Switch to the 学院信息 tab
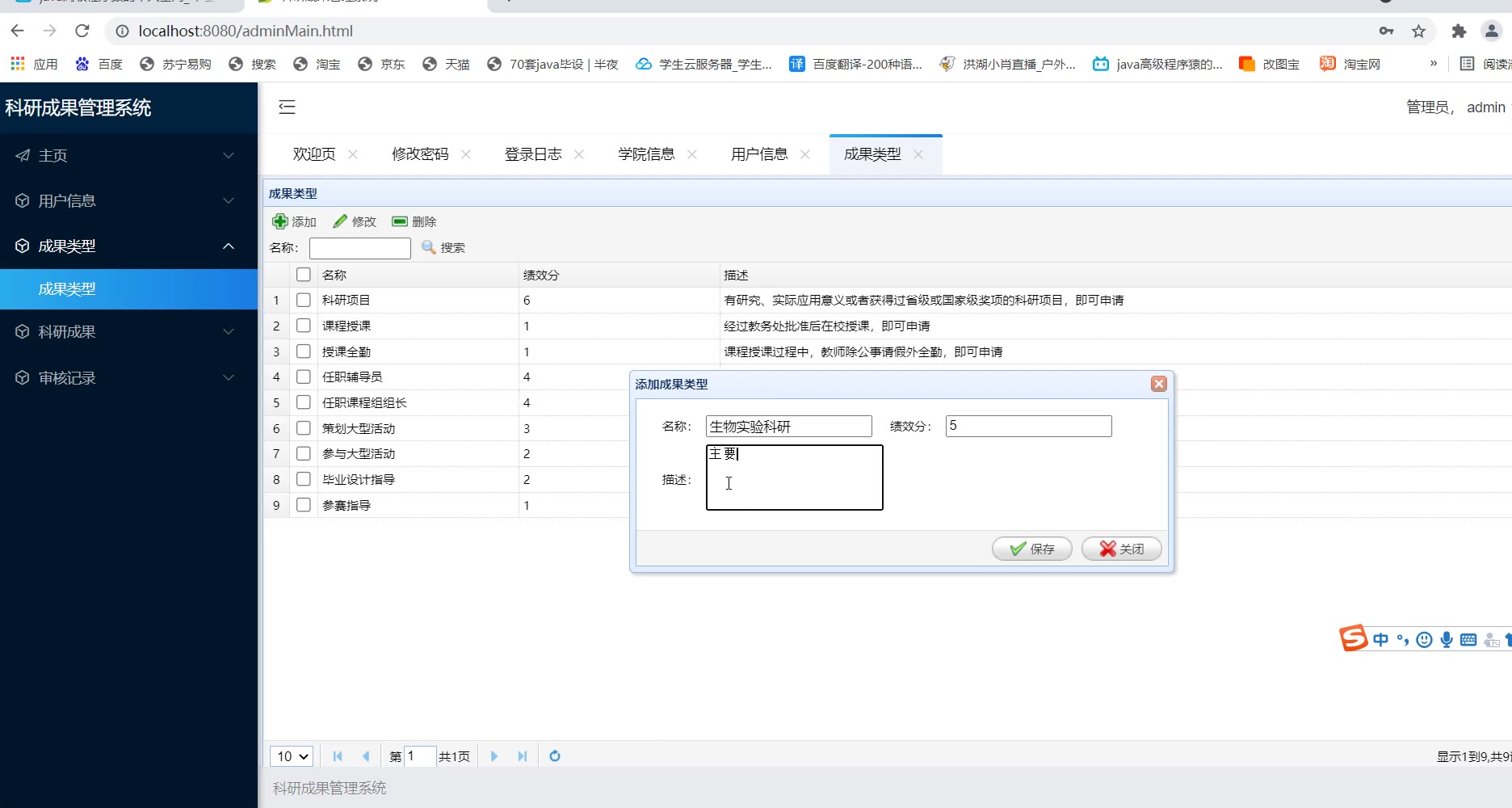Screen dimensions: 1512x808 click(646, 154)
